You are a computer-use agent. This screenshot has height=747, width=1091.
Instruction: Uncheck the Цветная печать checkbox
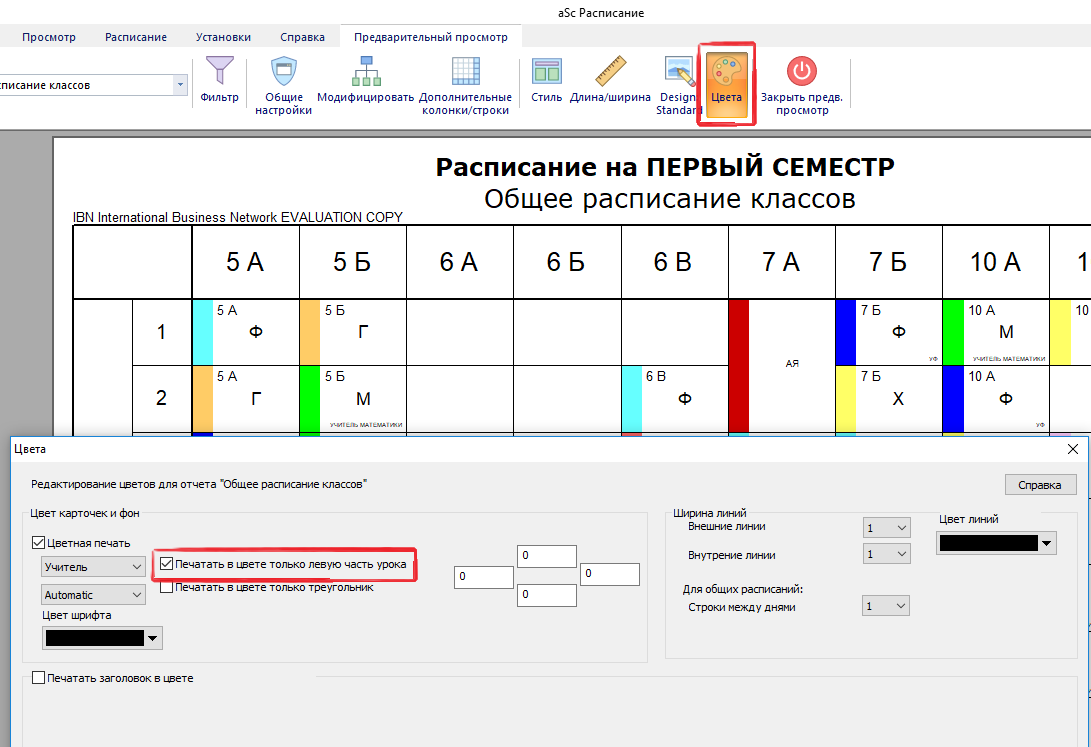pyautogui.click(x=39, y=543)
